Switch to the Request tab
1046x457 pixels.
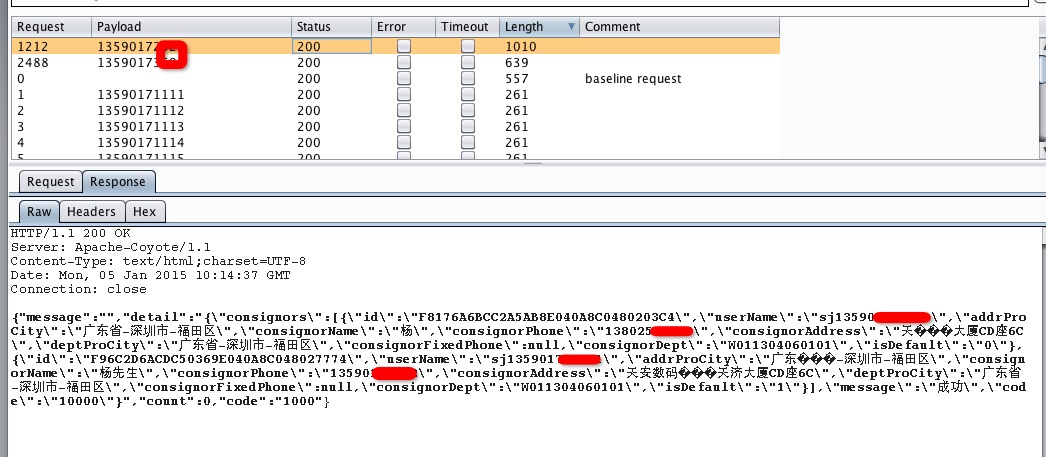pos(50,181)
